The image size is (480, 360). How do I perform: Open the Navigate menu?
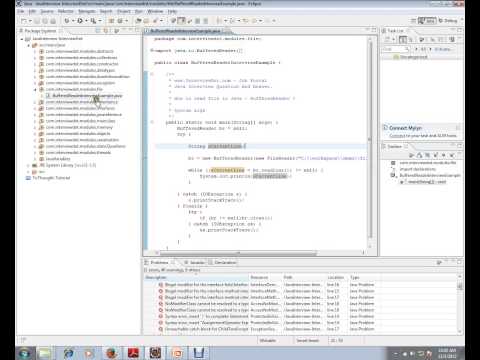coord(87,11)
